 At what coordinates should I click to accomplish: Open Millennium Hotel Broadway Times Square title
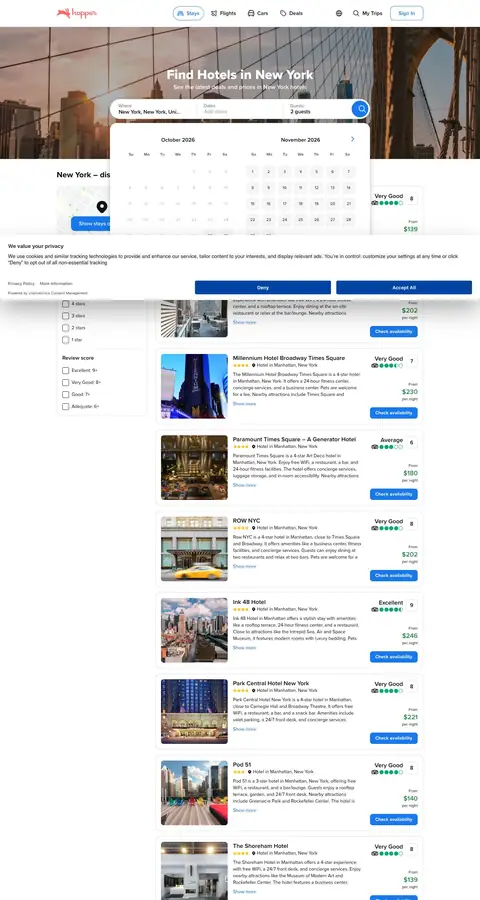point(289,358)
